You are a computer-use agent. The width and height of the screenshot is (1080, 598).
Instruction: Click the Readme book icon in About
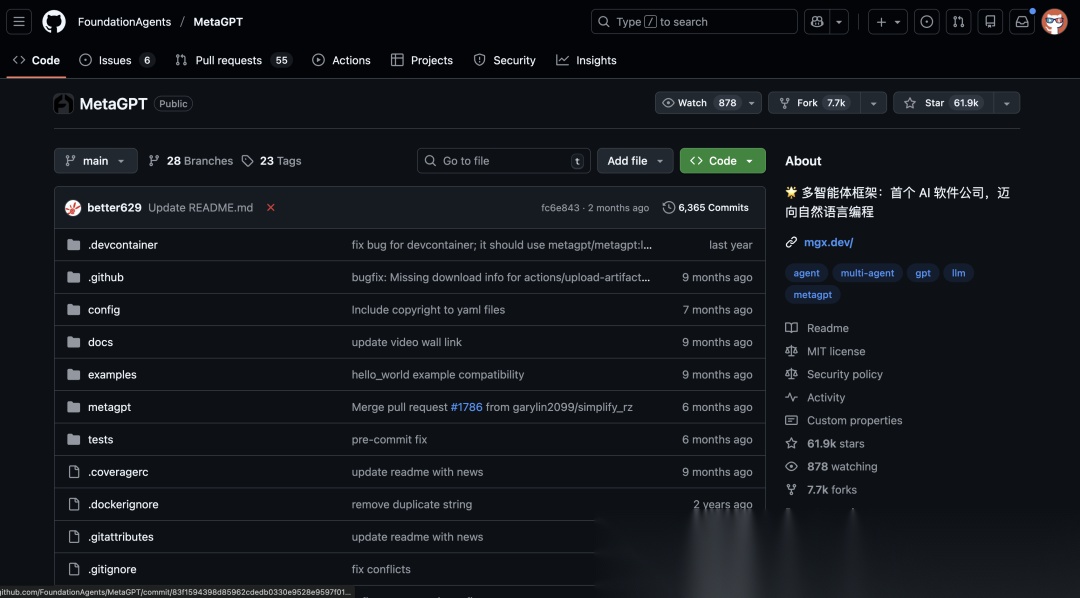pyautogui.click(x=791, y=328)
